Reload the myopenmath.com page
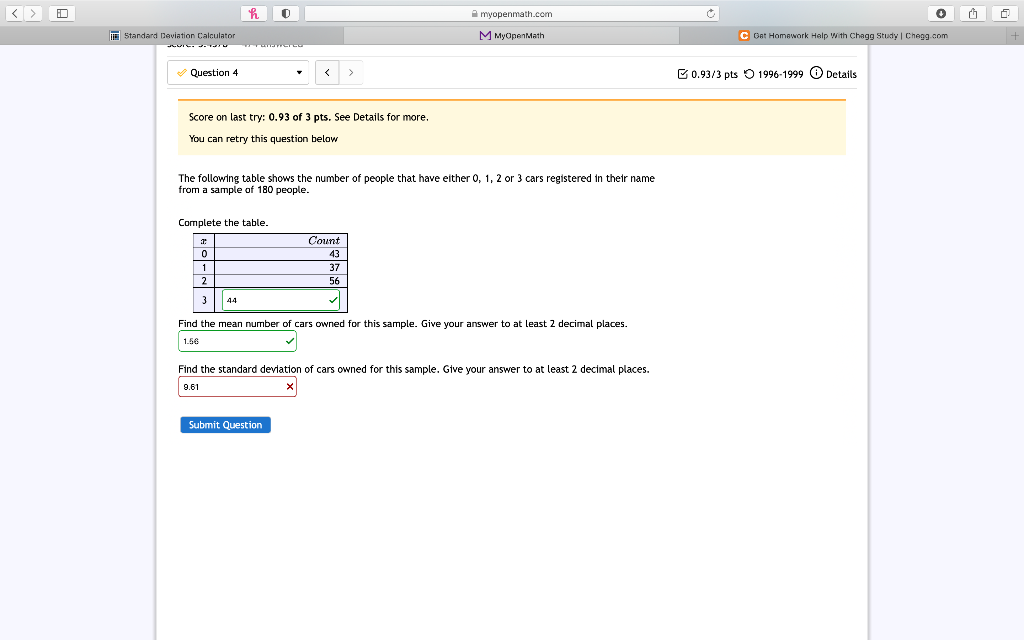This screenshot has height=640, width=1024. pos(713,13)
